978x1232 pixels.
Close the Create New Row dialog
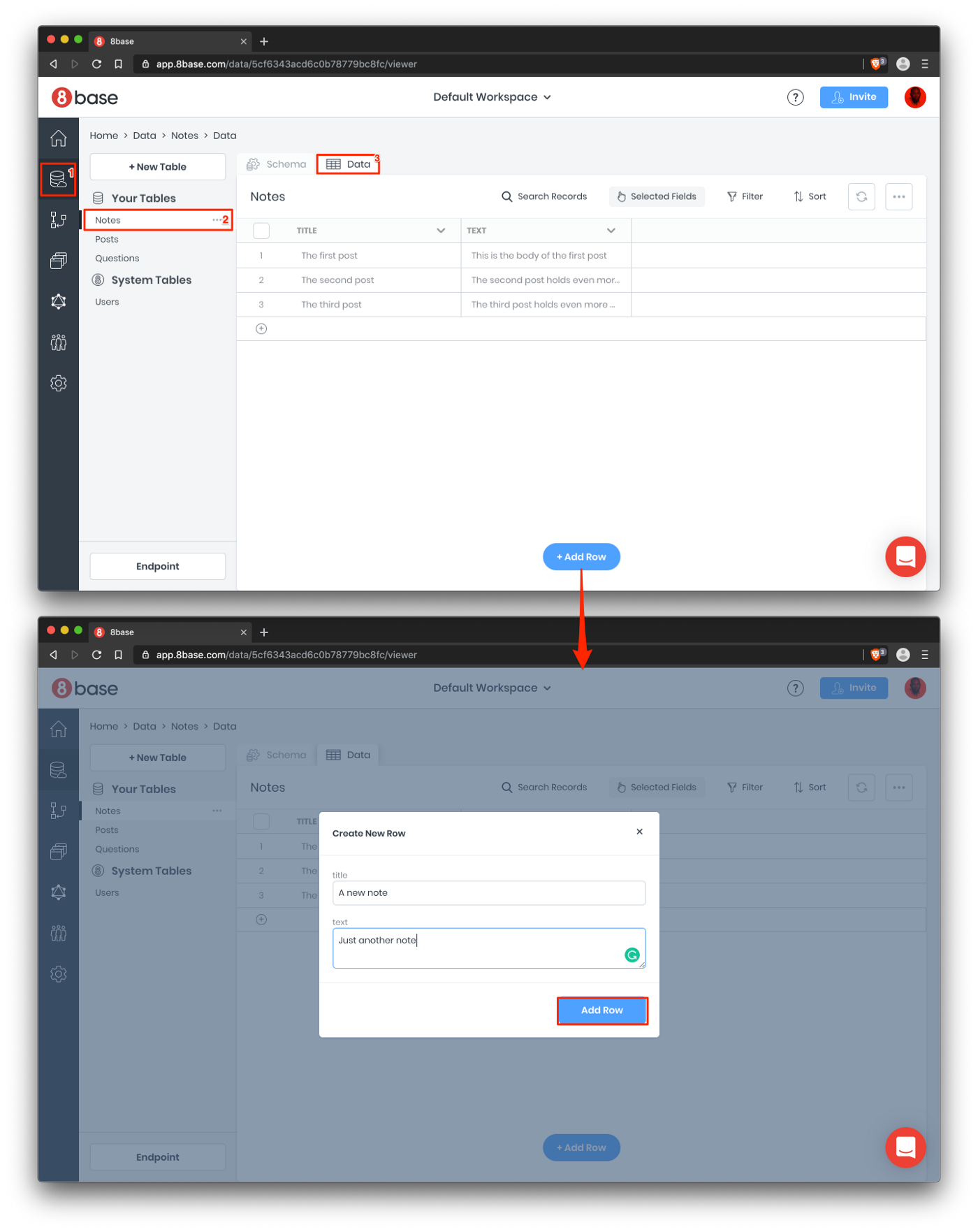point(639,832)
